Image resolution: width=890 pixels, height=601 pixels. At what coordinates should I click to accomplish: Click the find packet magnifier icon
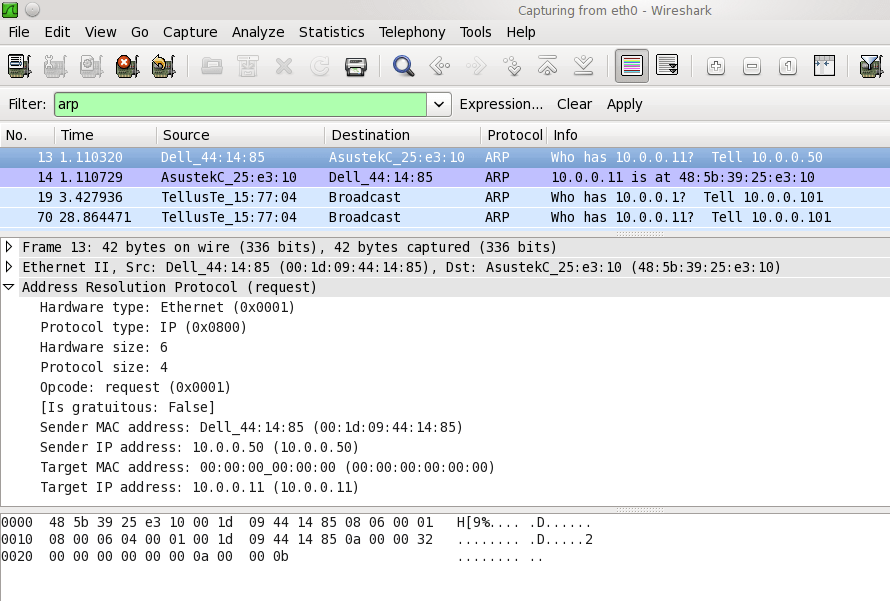(404, 66)
